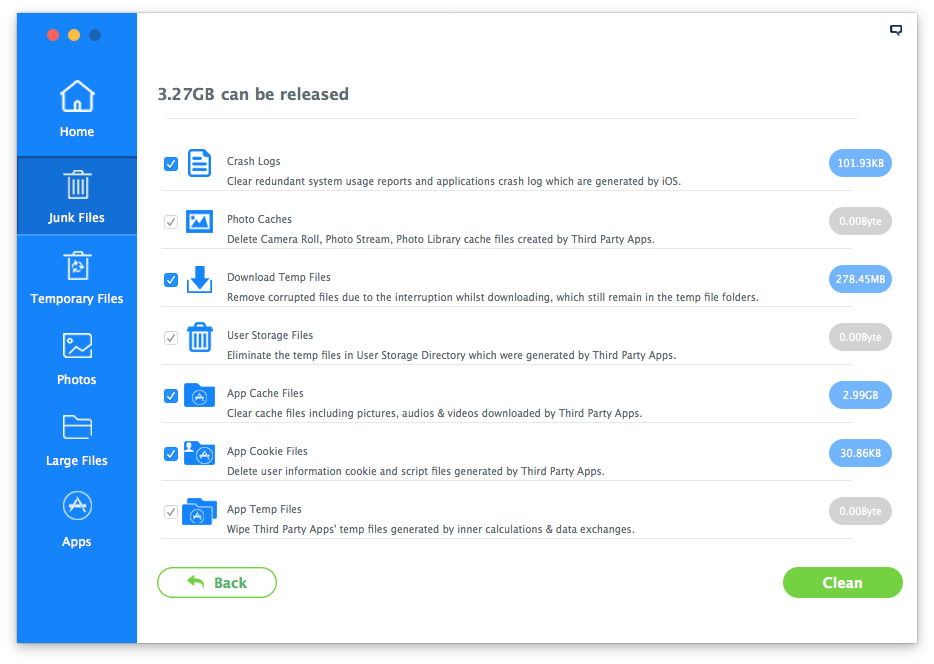Switch to the Temporary Files label
Image resolution: width=934 pixels, height=664 pixels.
[x=77, y=299]
